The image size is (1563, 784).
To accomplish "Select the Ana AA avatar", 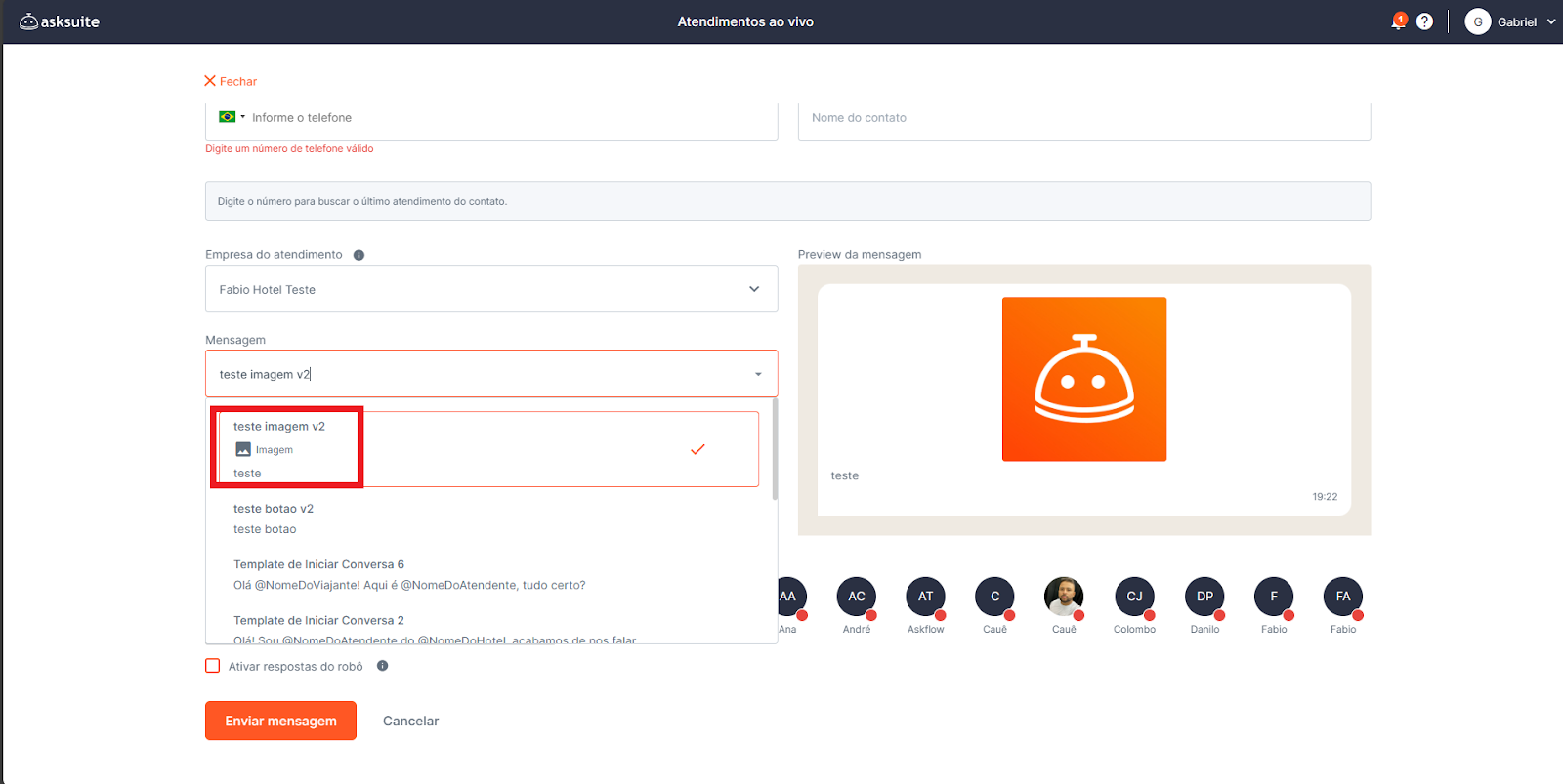I will pyautogui.click(x=787, y=597).
